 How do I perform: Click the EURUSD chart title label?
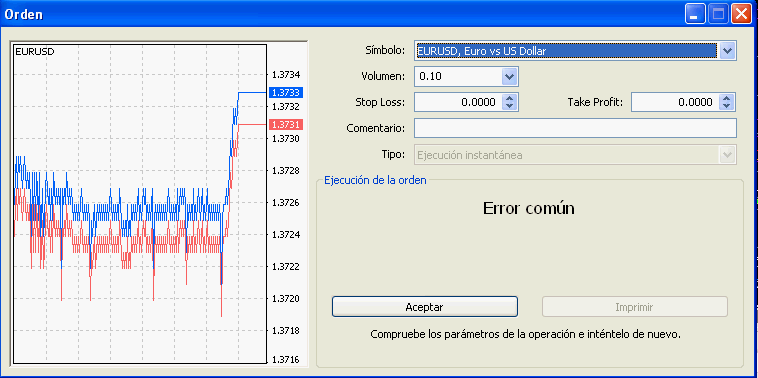[35, 51]
